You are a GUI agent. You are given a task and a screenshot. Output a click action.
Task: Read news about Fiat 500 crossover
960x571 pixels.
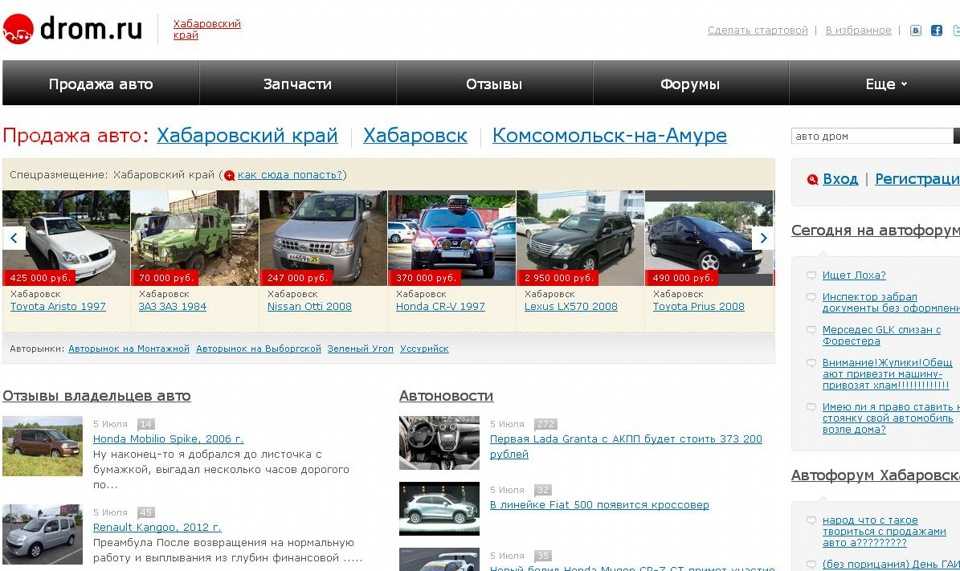[599, 505]
